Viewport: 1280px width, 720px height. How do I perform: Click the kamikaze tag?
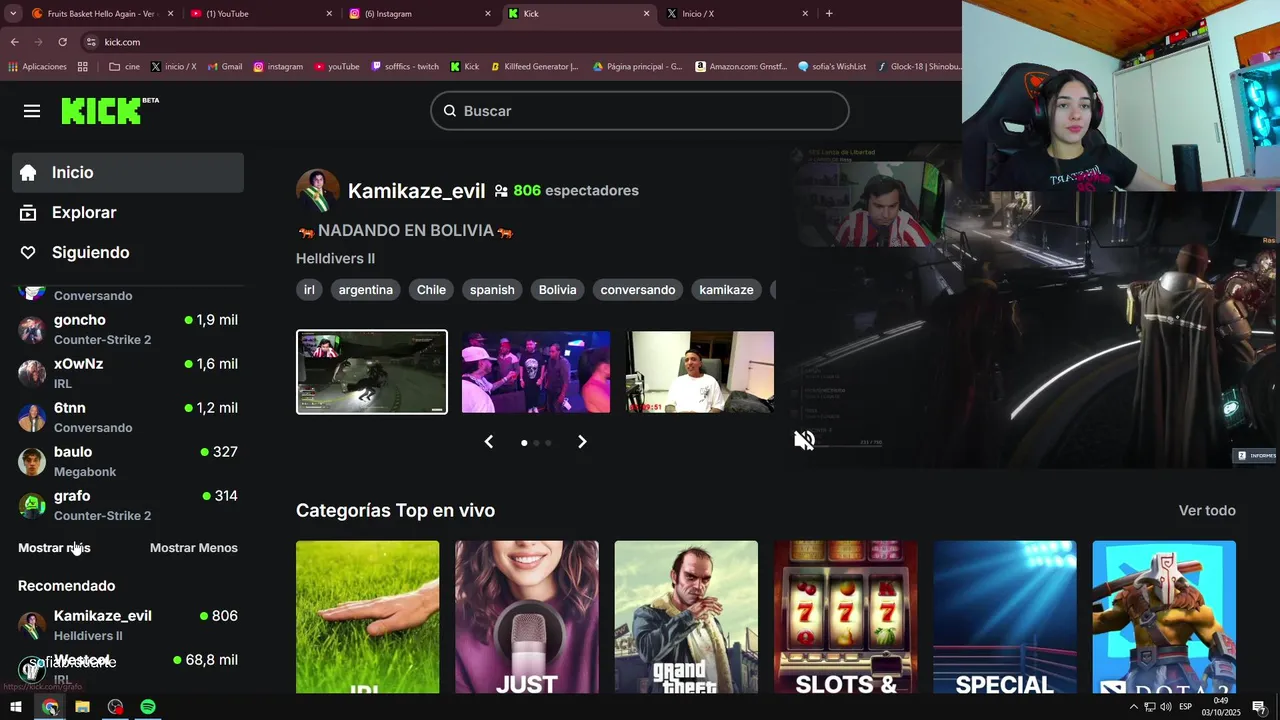(726, 290)
